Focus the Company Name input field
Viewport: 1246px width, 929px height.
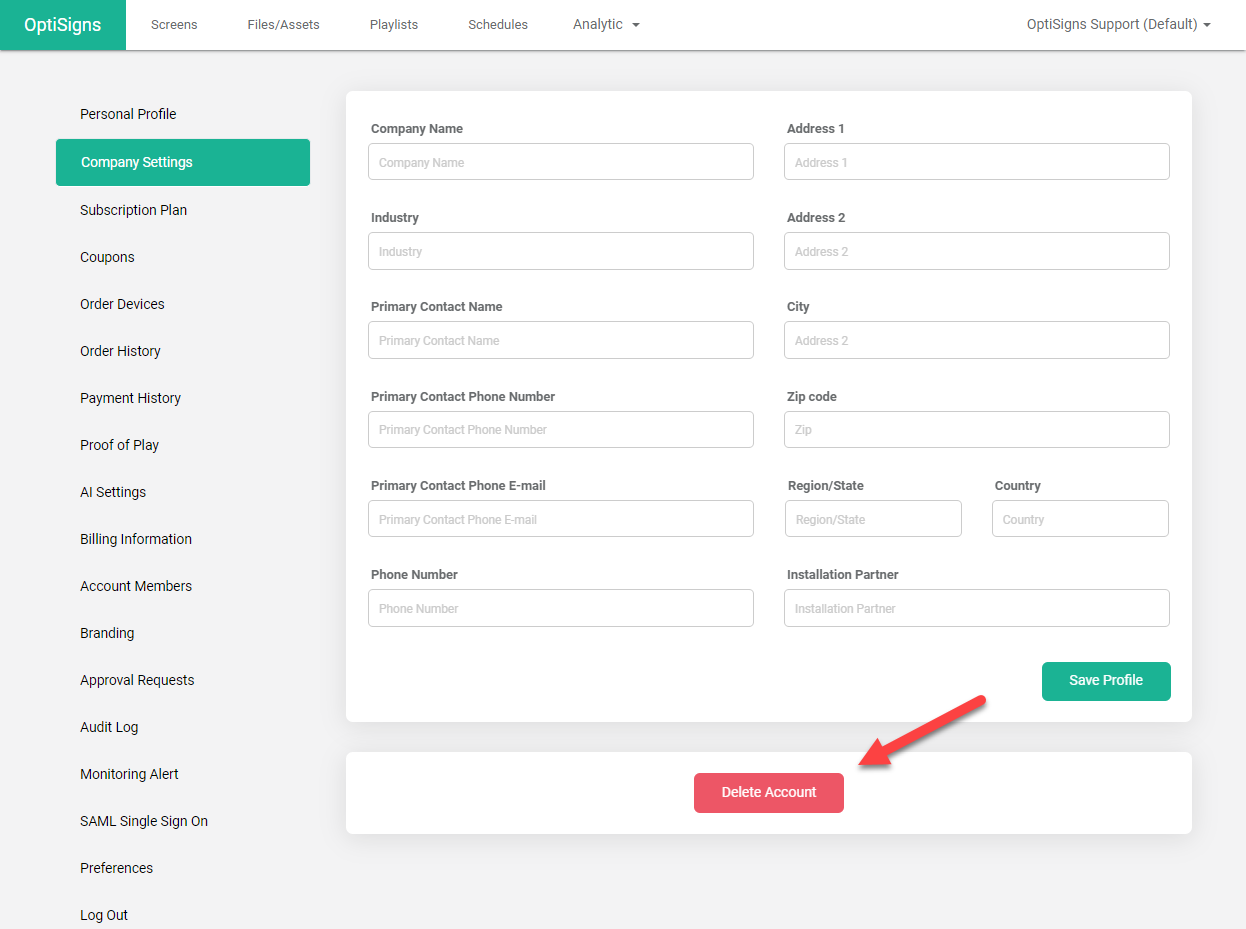560,162
